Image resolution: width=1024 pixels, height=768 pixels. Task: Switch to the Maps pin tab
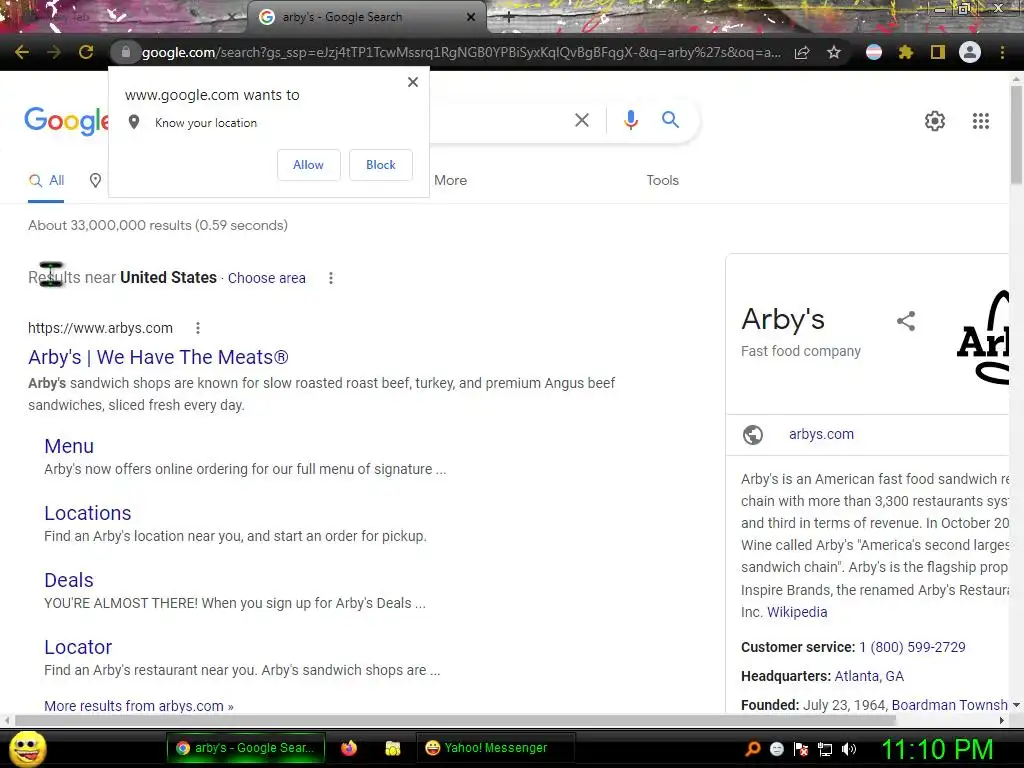95,181
